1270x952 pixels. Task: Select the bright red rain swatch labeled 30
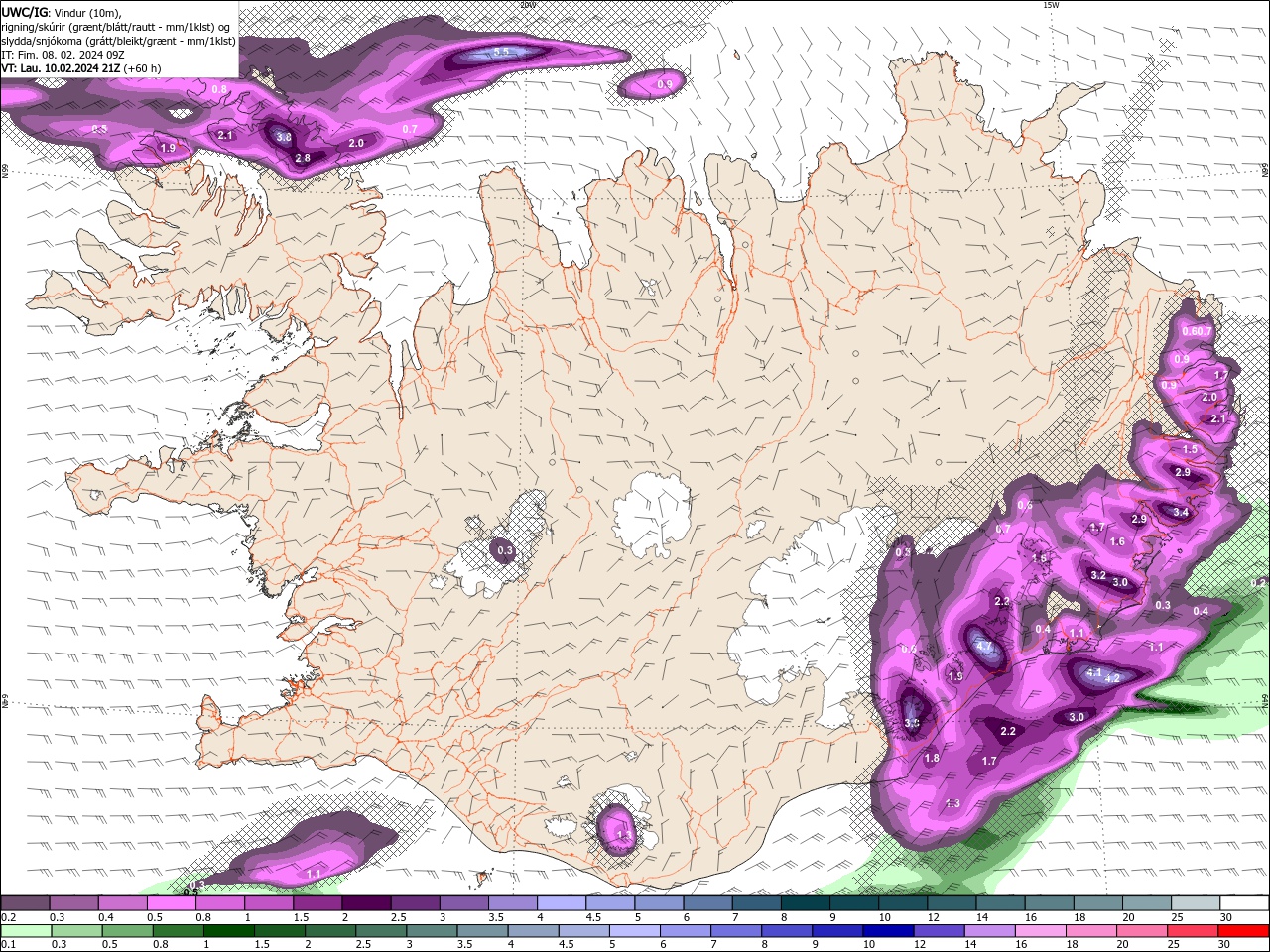(1244, 931)
